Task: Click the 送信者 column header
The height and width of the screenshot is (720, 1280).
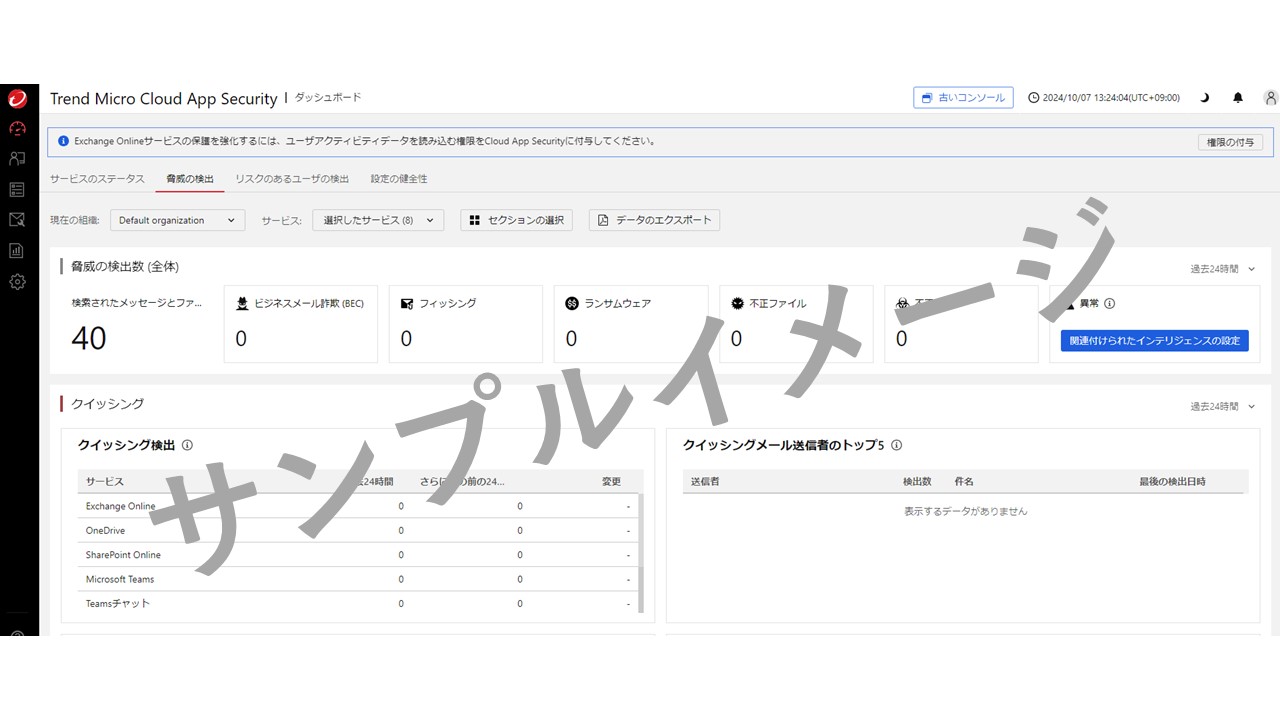Action: 705,482
